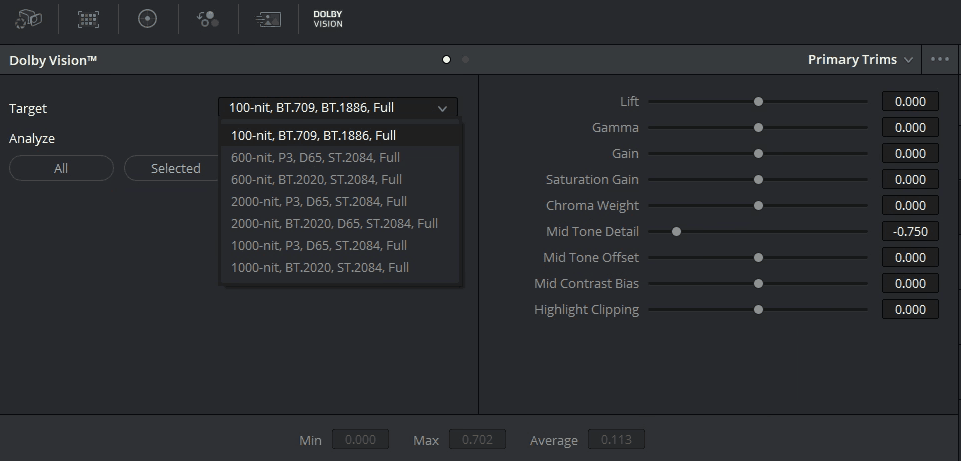Image resolution: width=961 pixels, height=461 pixels.
Task: Edit the Gain value field
Action: point(910,153)
